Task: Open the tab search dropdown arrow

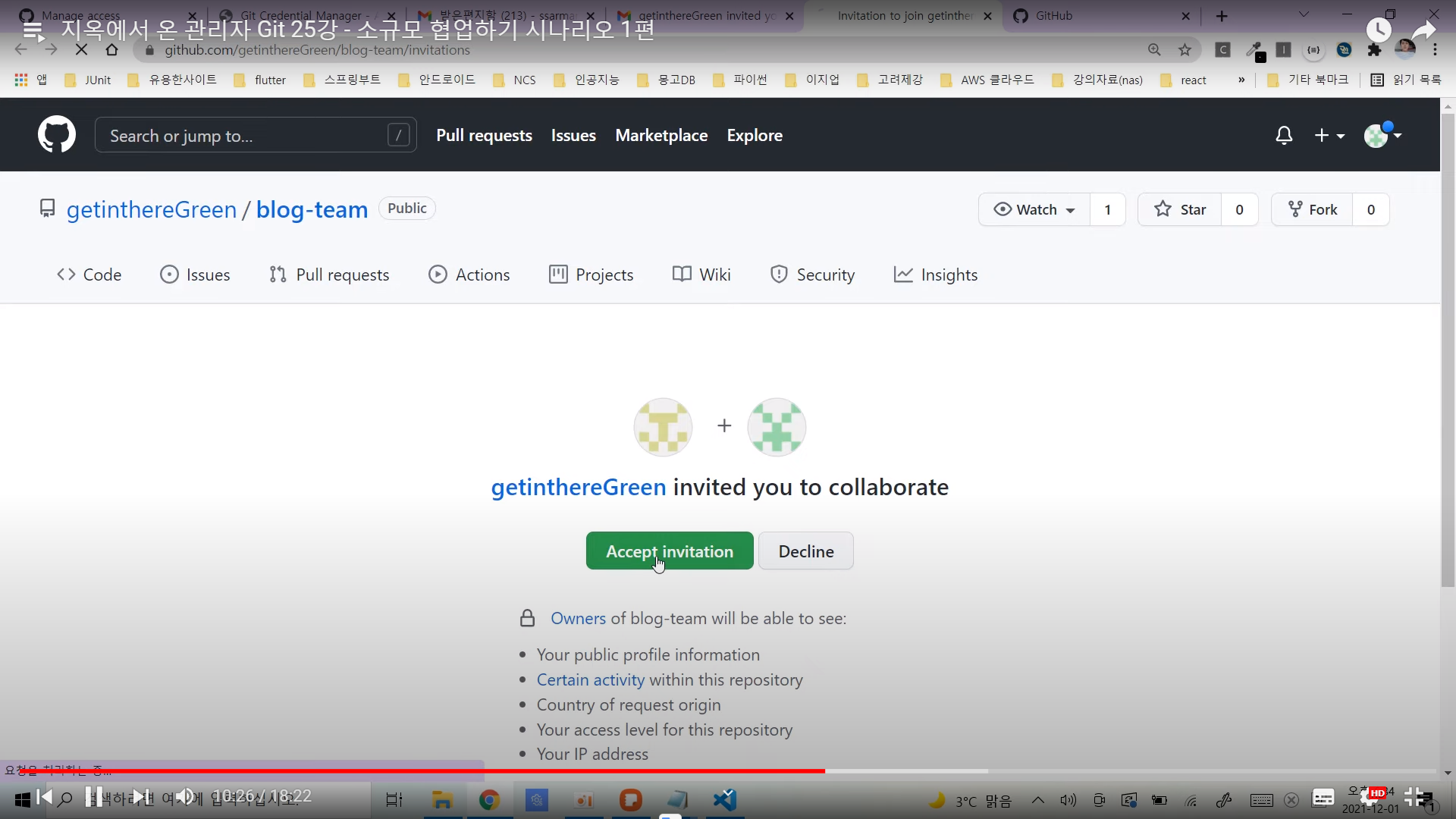Action: (1304, 15)
